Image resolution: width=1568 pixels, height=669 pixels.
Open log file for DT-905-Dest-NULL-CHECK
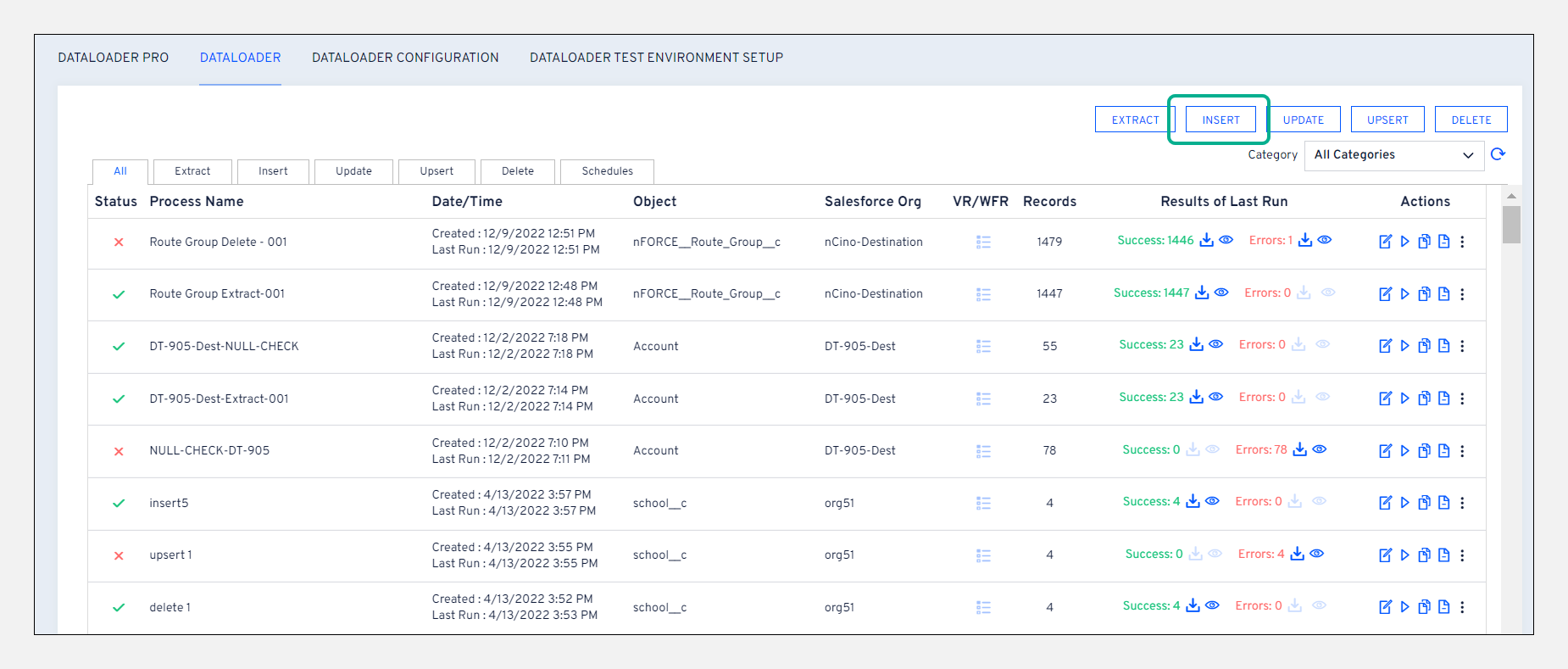point(1443,346)
